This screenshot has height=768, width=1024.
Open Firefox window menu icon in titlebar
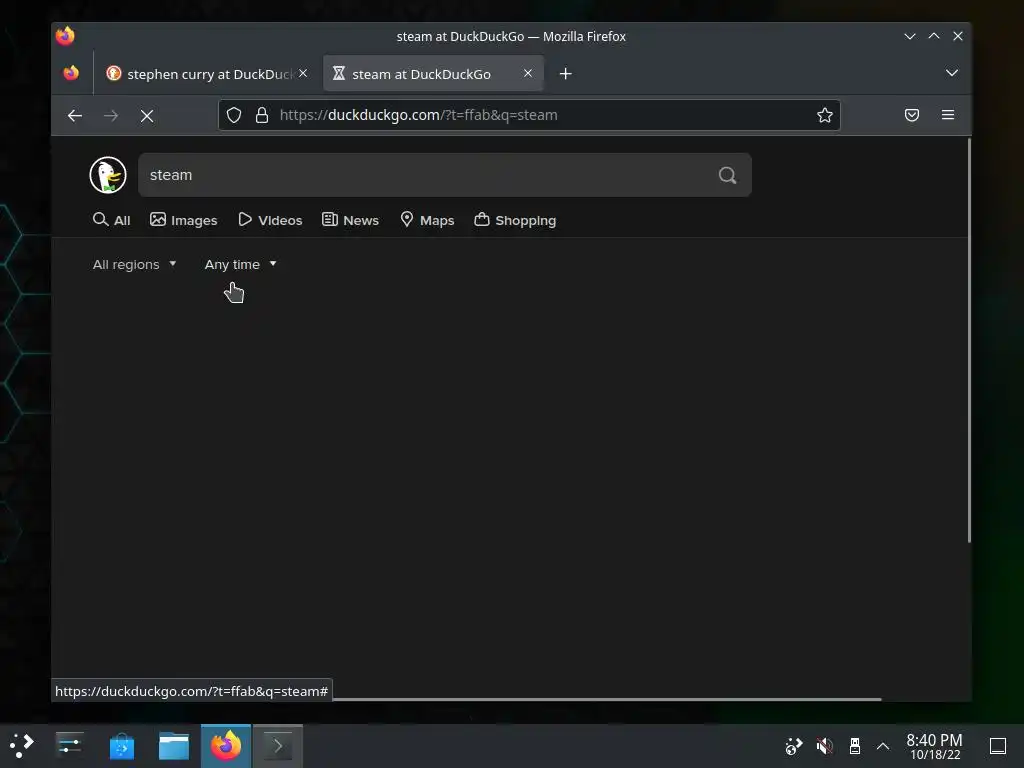point(65,37)
